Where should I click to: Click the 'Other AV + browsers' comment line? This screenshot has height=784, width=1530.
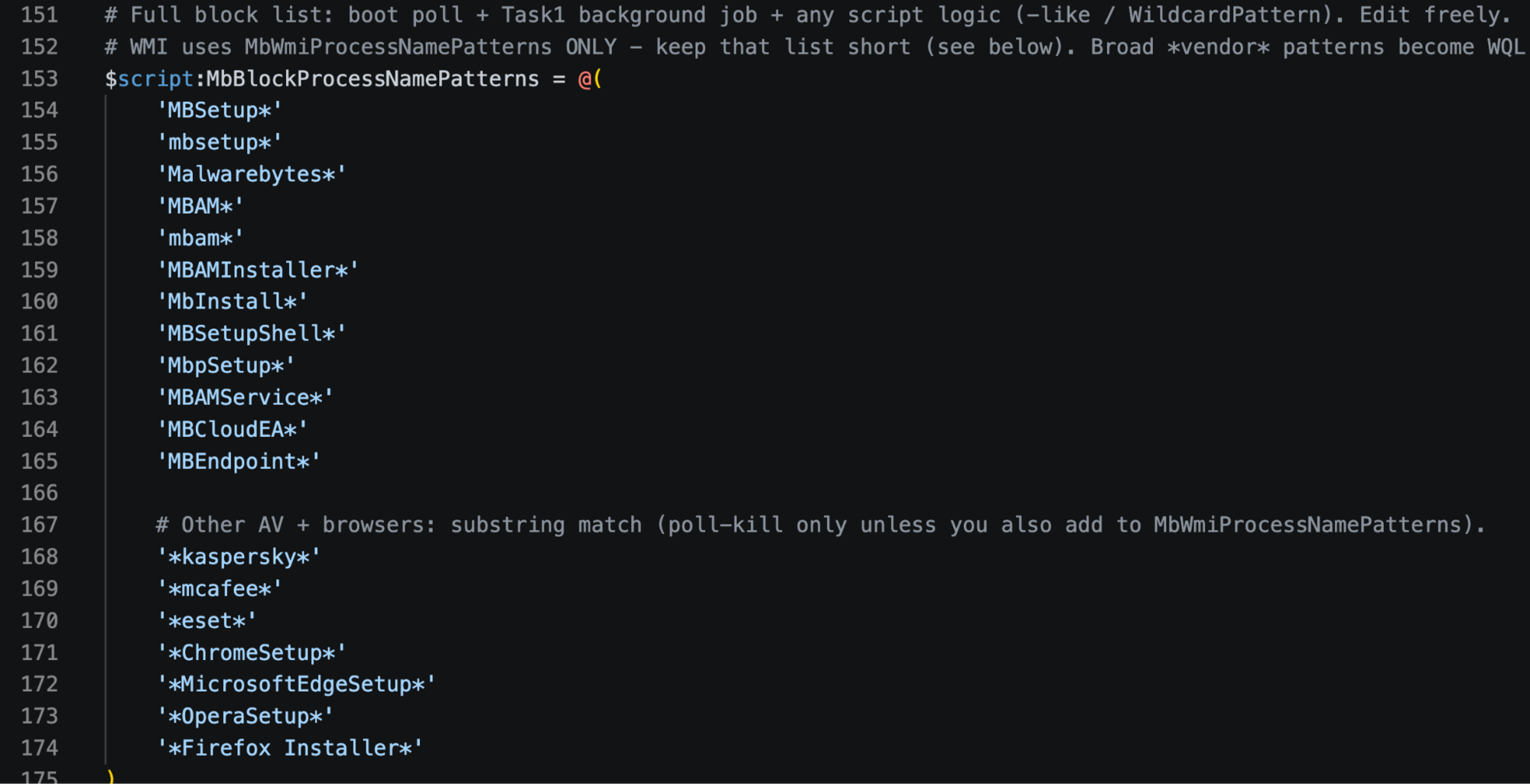tap(819, 525)
